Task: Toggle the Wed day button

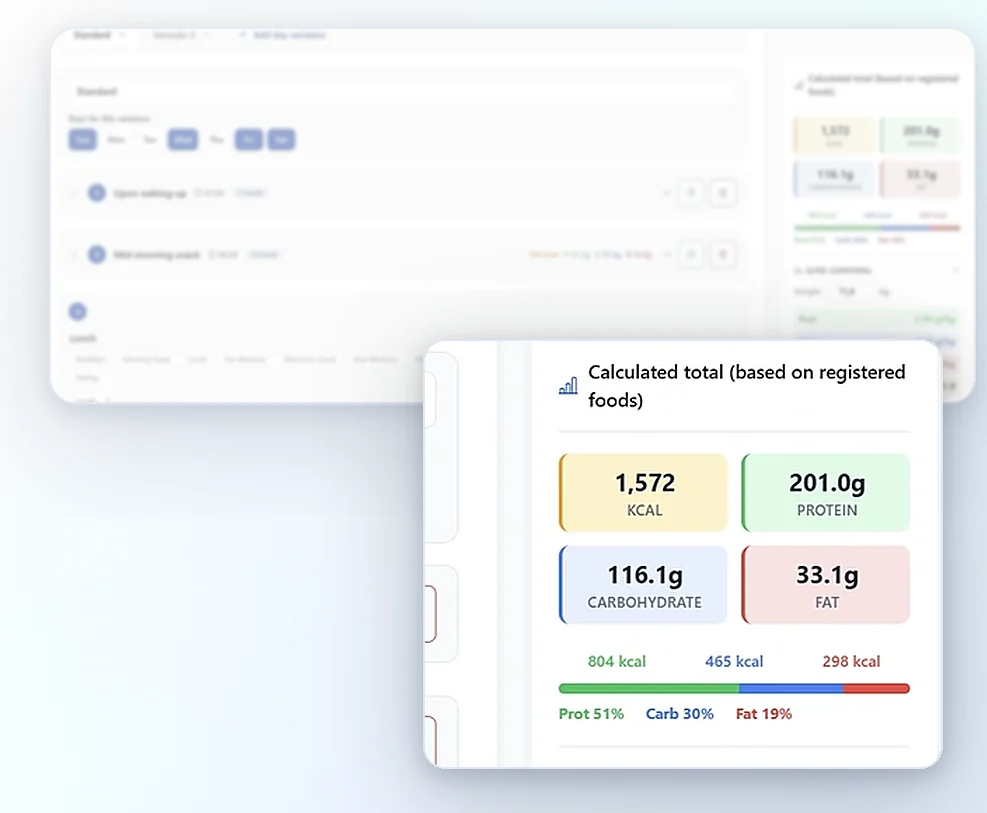Action: tap(183, 139)
